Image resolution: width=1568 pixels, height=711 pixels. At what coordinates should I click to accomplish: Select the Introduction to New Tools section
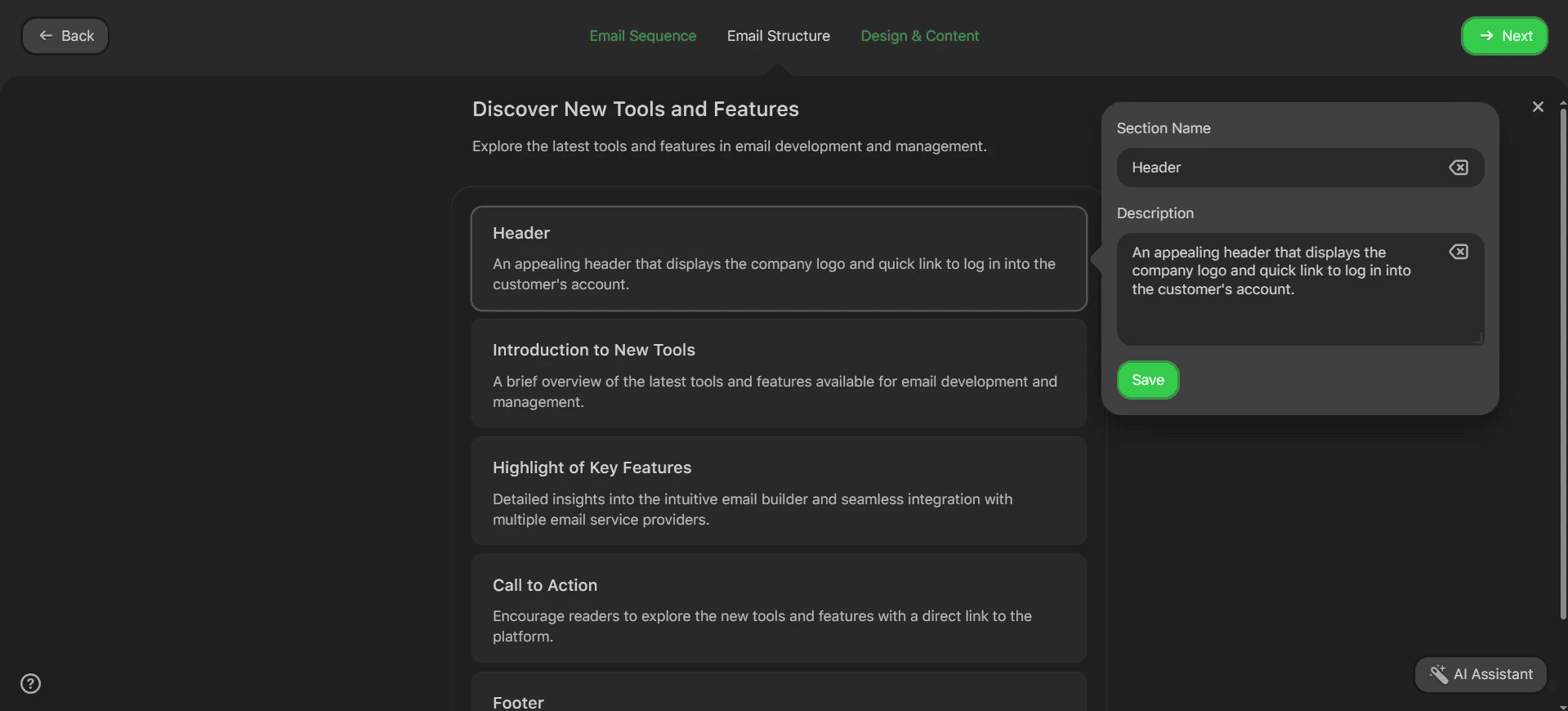click(x=778, y=374)
